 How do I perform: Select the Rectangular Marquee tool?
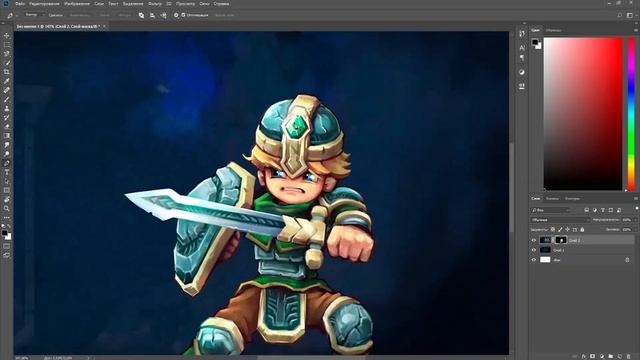(x=7, y=44)
